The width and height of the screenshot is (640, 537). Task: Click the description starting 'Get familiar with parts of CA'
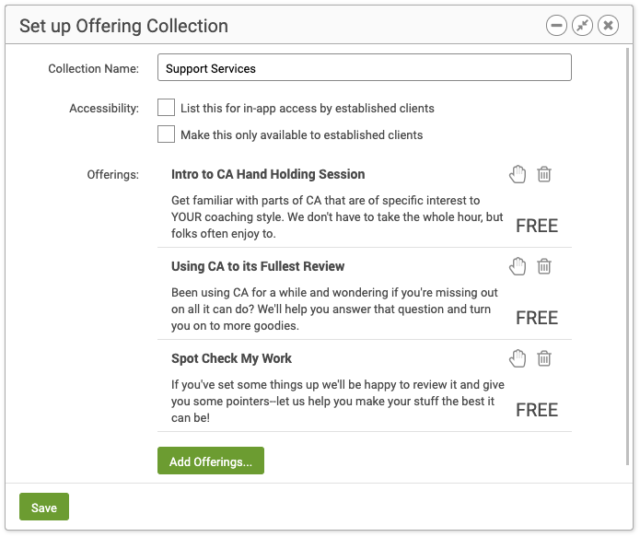pyautogui.click(x=337, y=217)
